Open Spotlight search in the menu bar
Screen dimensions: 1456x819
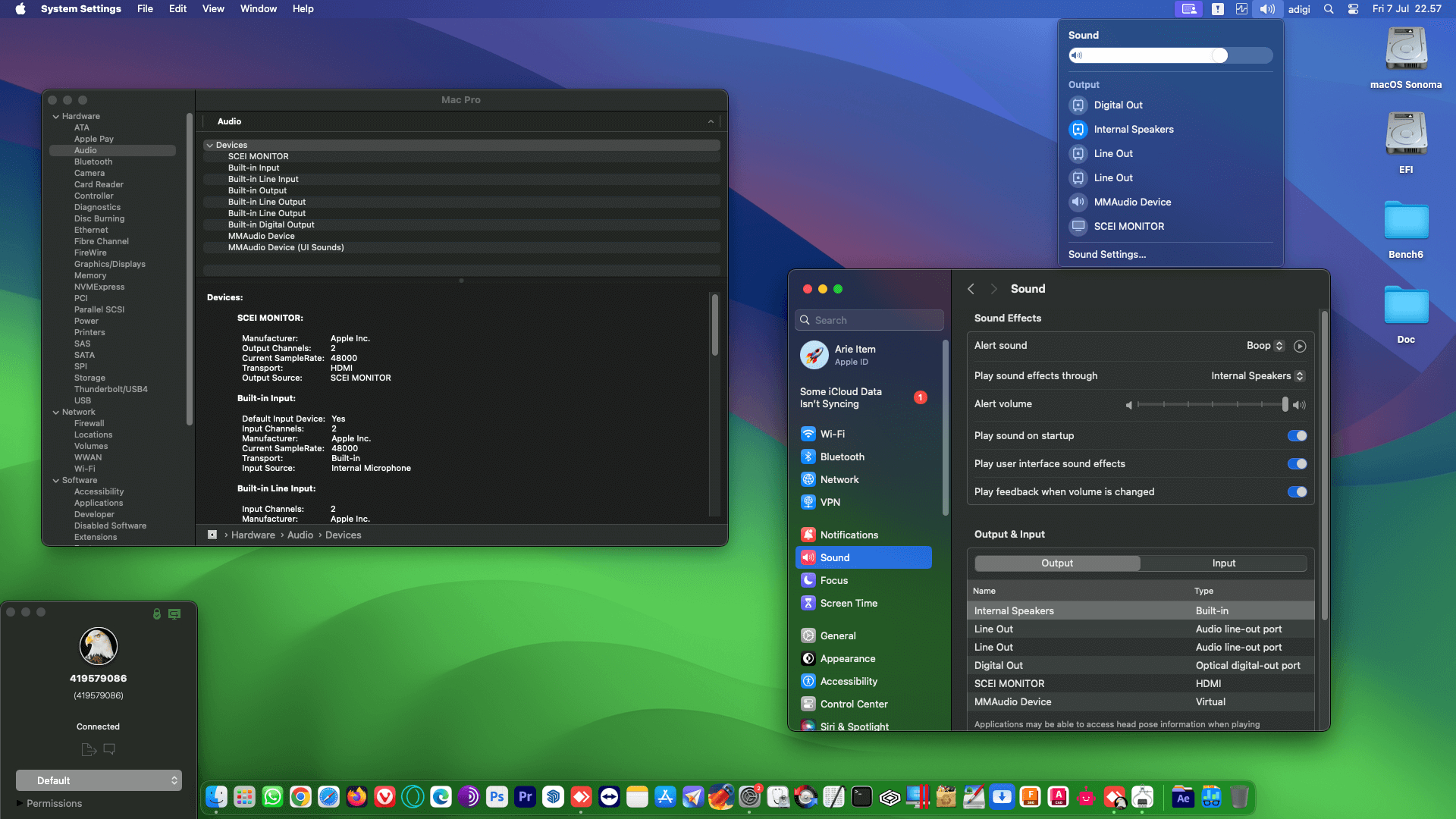1329,9
